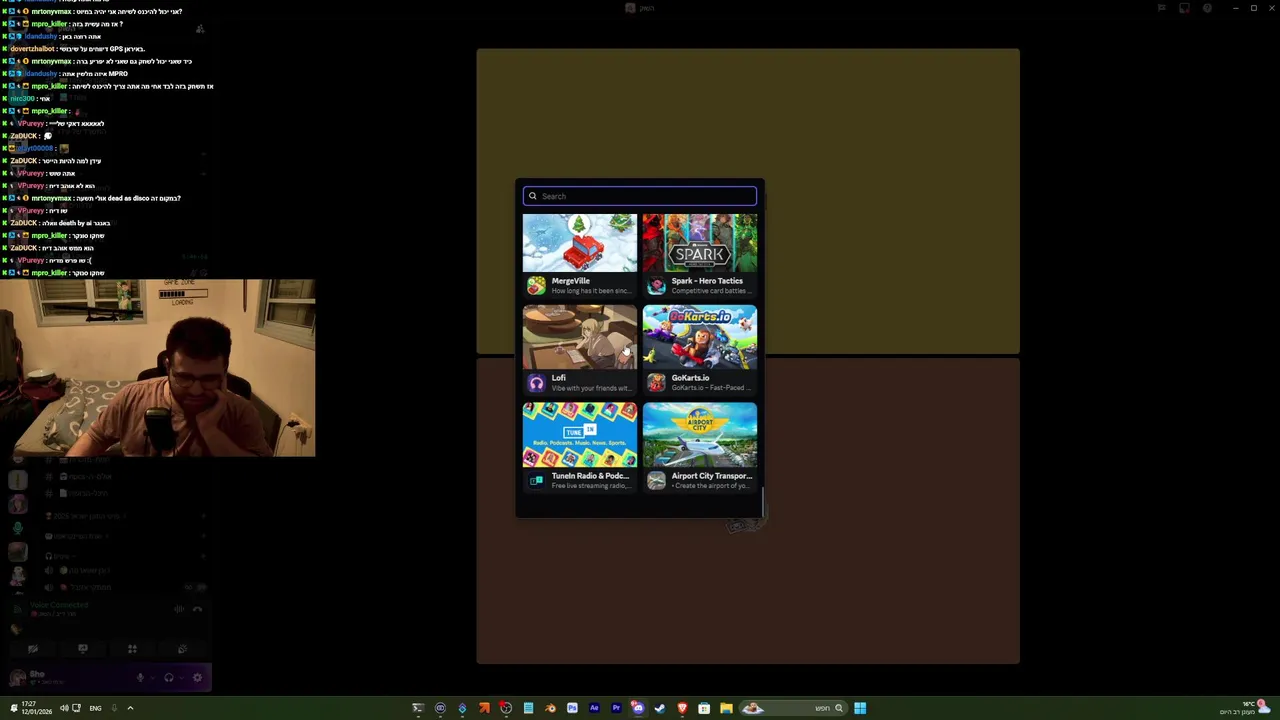1280x720 pixels.
Task: Launch Blender from the taskbar
Action: tap(550, 708)
